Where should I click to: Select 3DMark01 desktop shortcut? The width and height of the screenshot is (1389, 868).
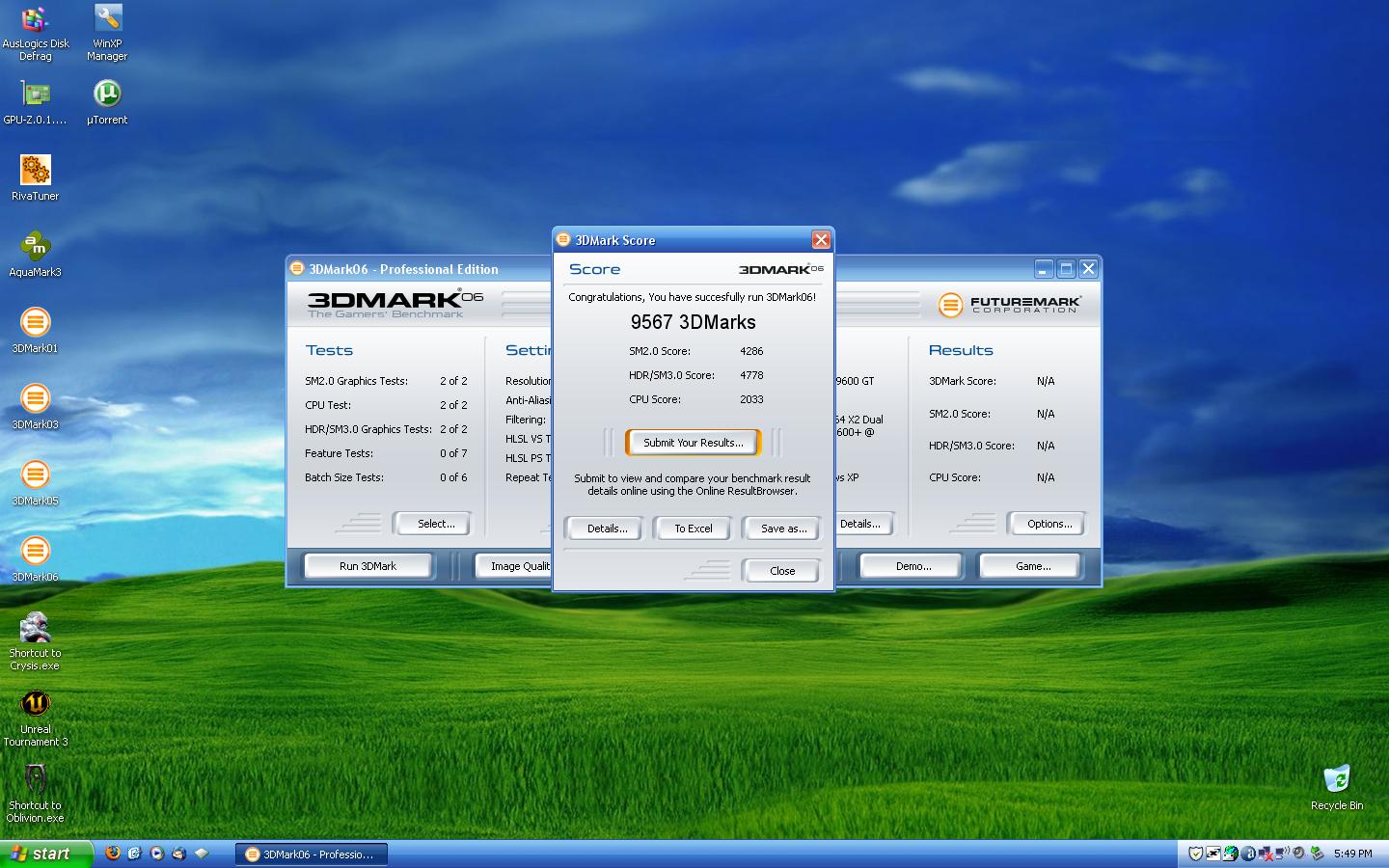pos(36,331)
